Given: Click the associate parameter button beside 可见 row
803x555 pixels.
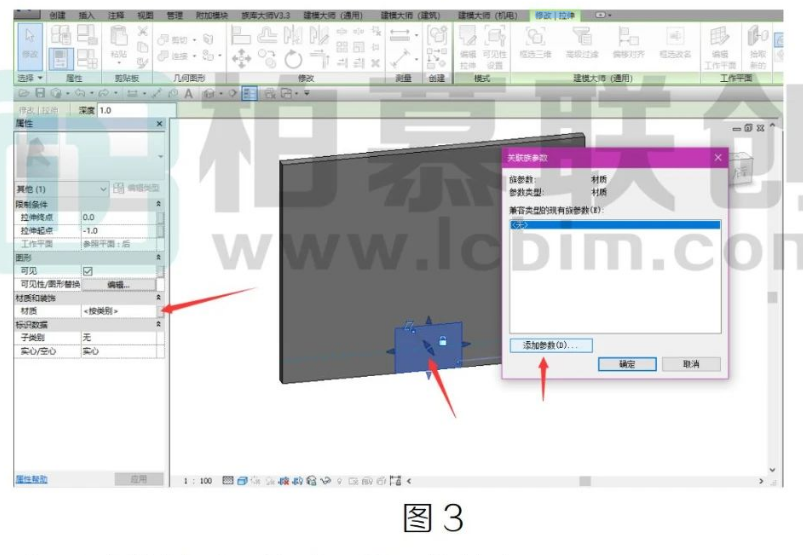Looking at the screenshot, I should [160, 271].
